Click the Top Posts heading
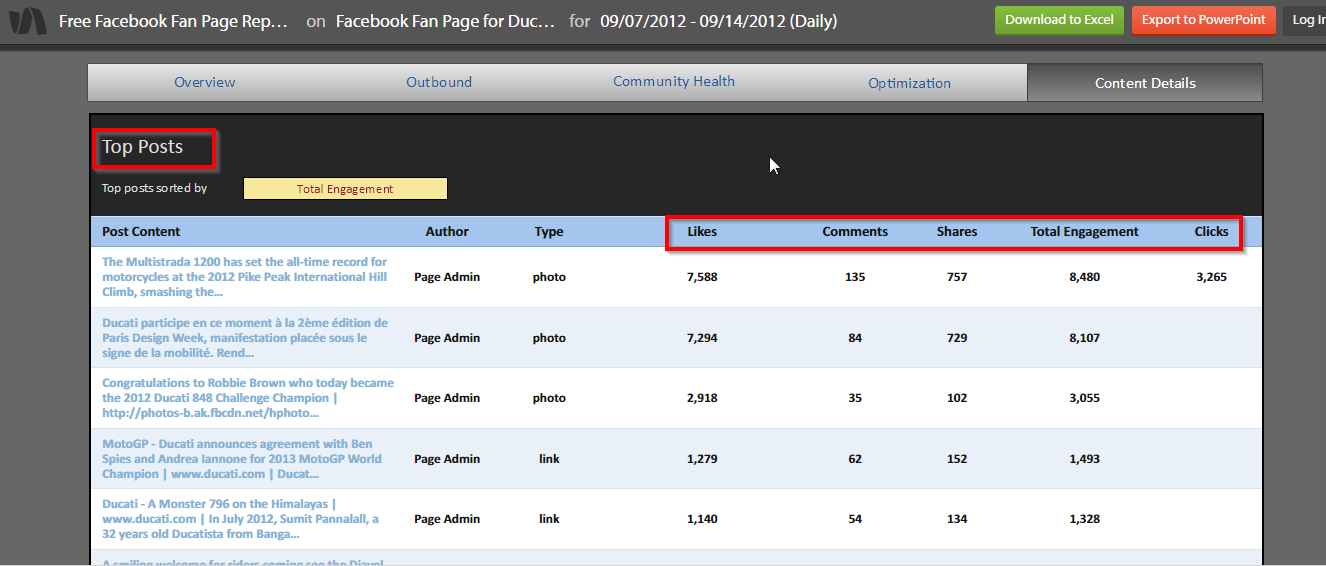1326x566 pixels. click(x=142, y=147)
